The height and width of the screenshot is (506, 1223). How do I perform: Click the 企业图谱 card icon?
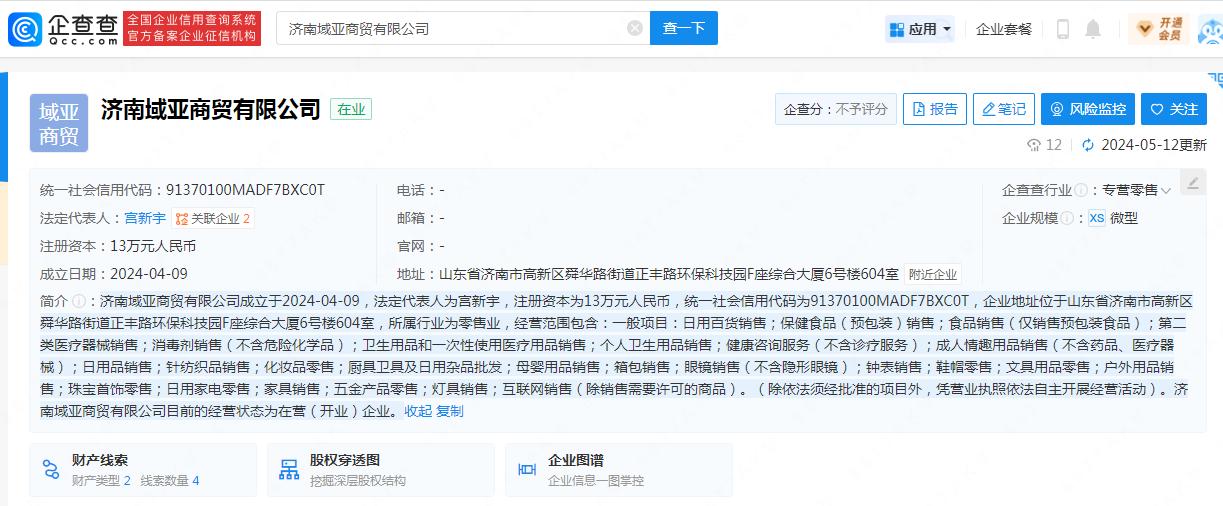[527, 470]
